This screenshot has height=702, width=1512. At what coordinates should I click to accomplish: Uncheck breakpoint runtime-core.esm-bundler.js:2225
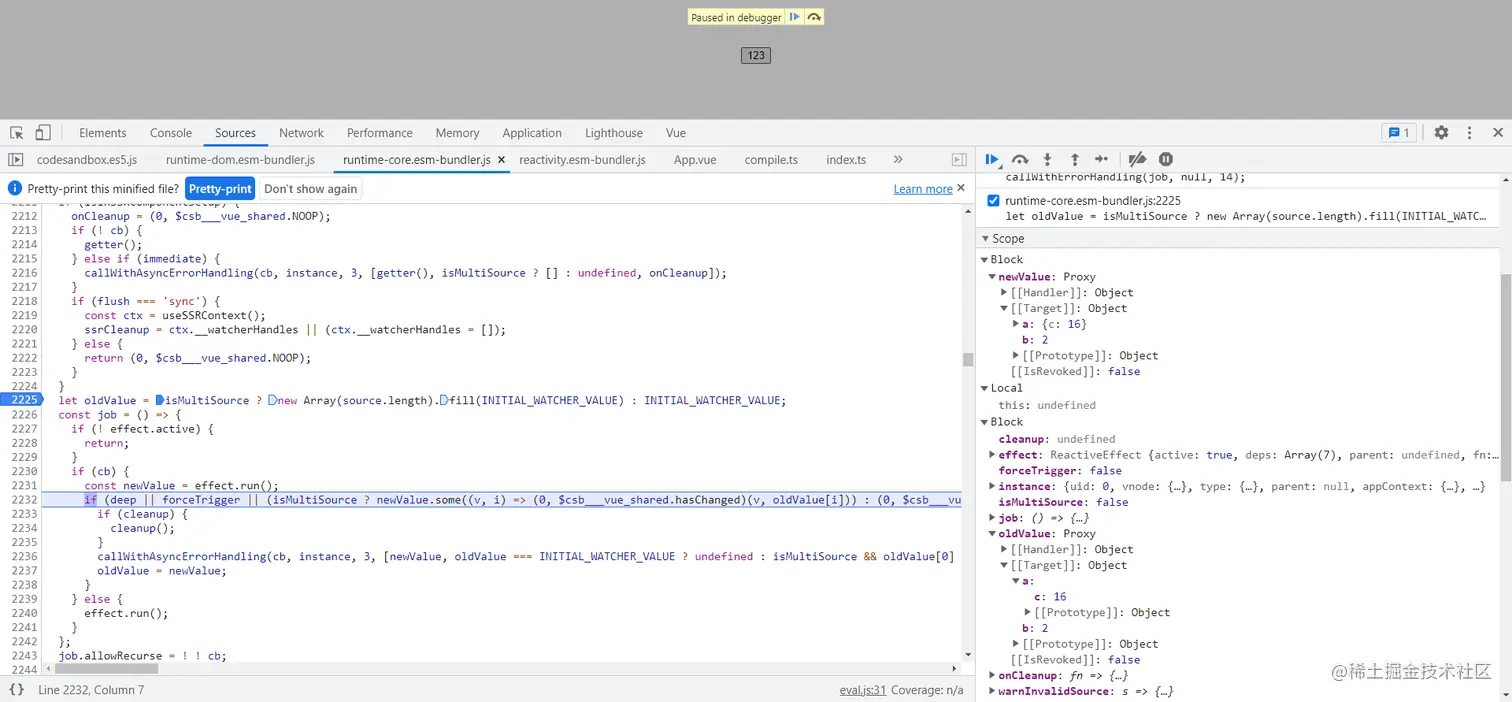(x=993, y=201)
